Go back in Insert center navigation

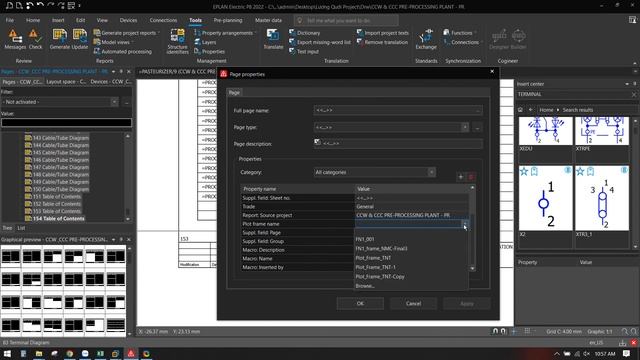[x=530, y=110]
